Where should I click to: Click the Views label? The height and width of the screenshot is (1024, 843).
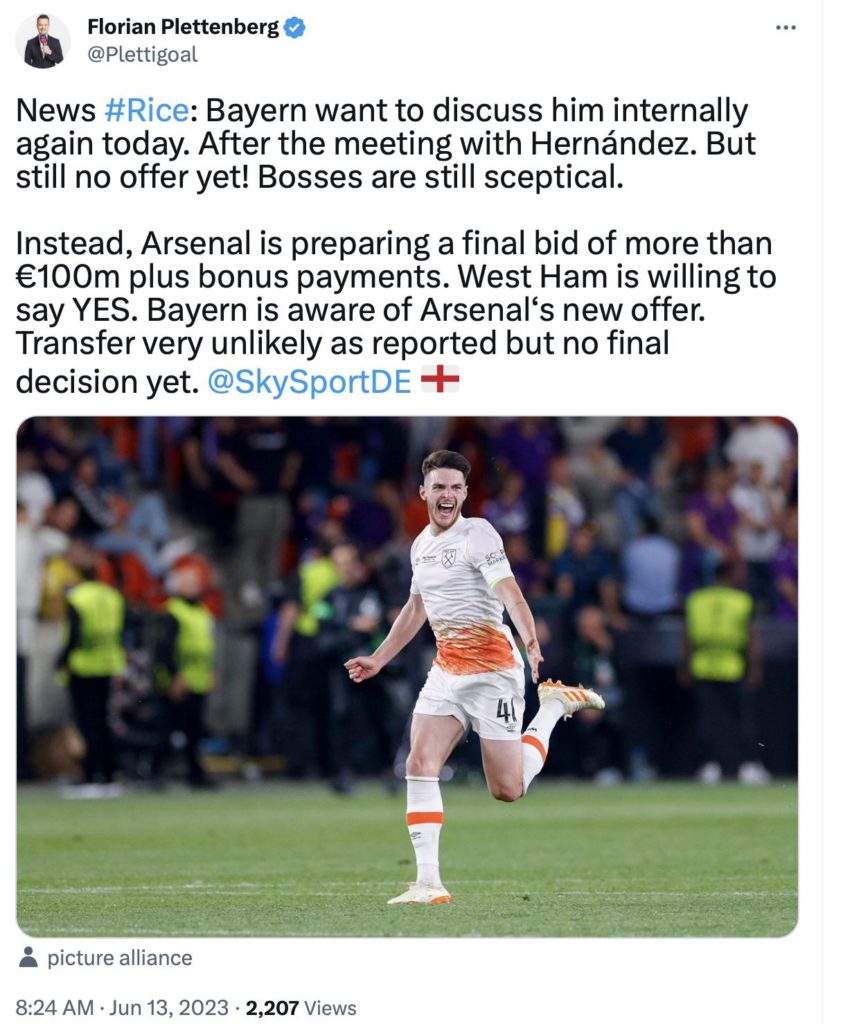point(330,1007)
